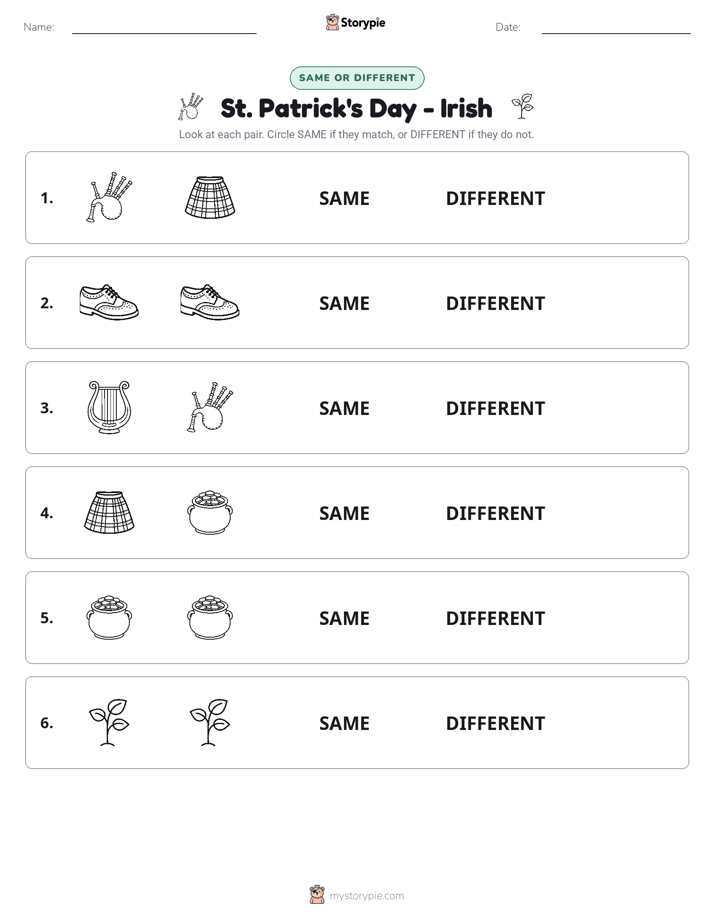
Task: Click the bagpipes picture in row 1
Action: coord(109,197)
